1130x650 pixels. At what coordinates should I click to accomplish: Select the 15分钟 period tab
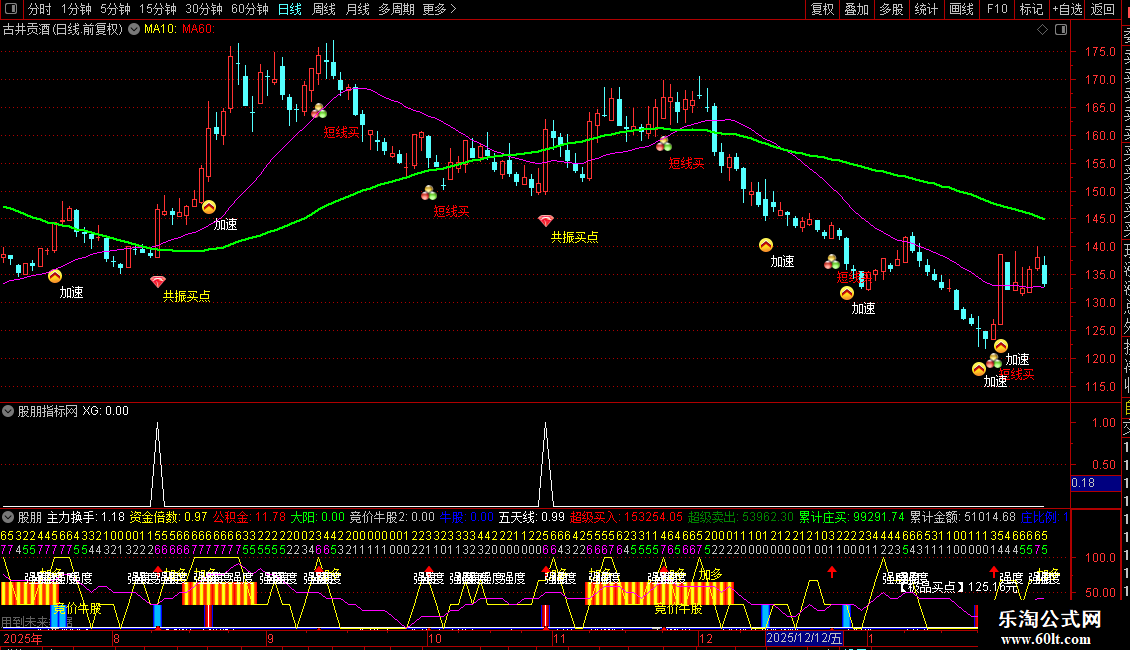(158, 9)
